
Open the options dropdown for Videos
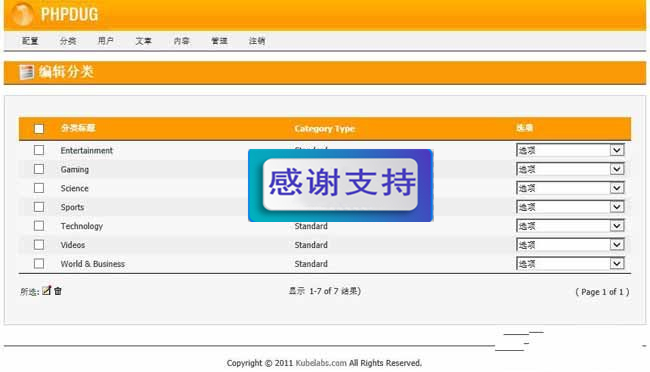570,245
